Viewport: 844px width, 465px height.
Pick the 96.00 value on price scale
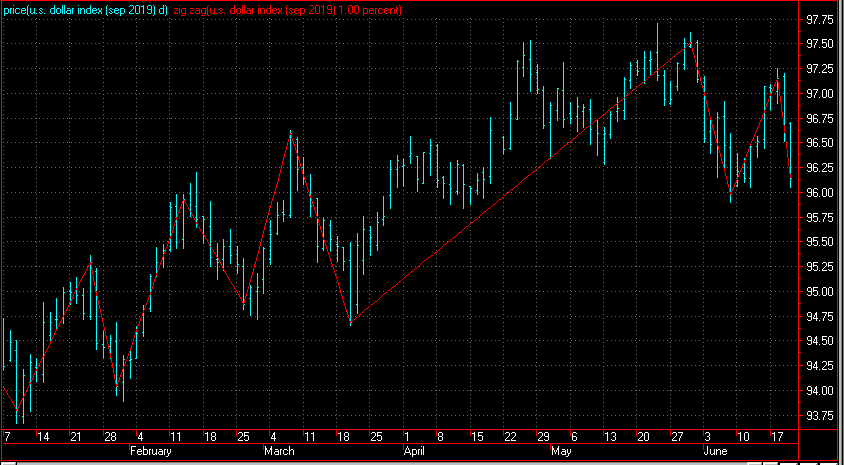820,193
